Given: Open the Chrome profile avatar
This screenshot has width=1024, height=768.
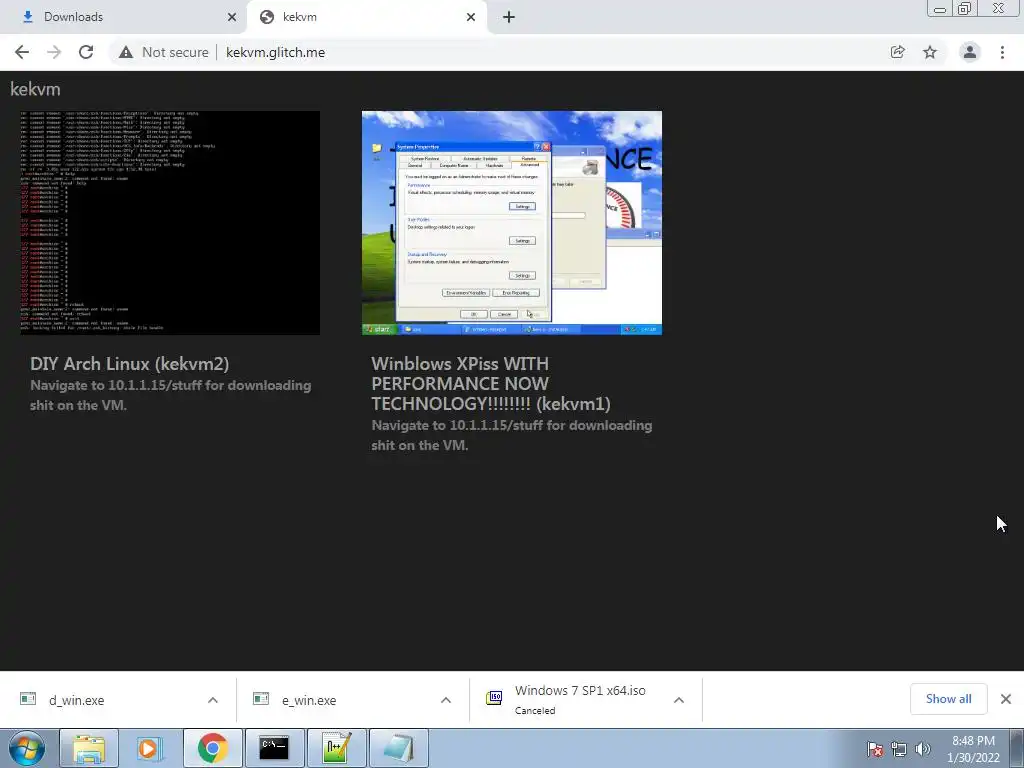Looking at the screenshot, I should [x=970, y=52].
